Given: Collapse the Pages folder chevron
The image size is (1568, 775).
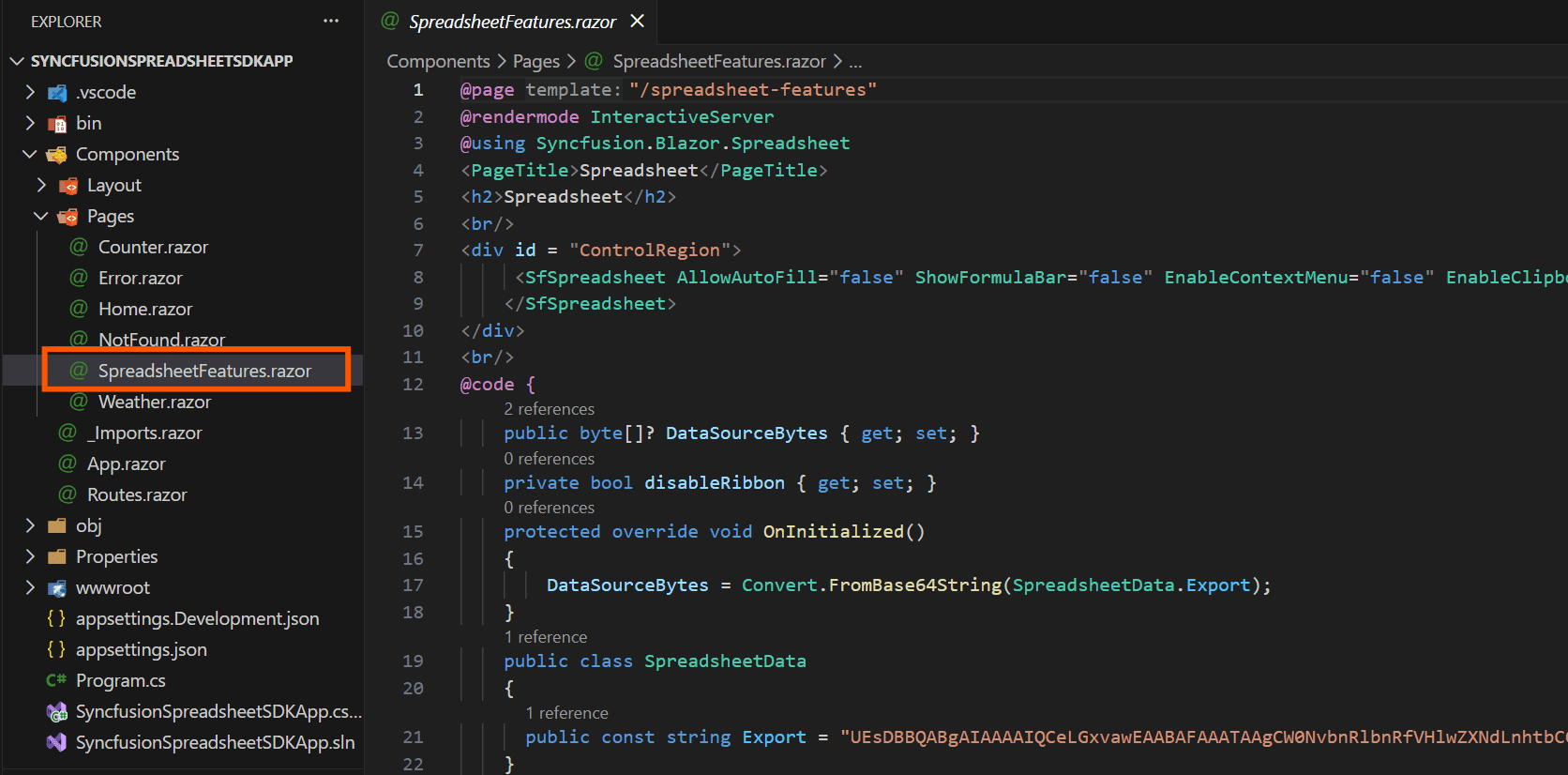Looking at the screenshot, I should (x=41, y=216).
